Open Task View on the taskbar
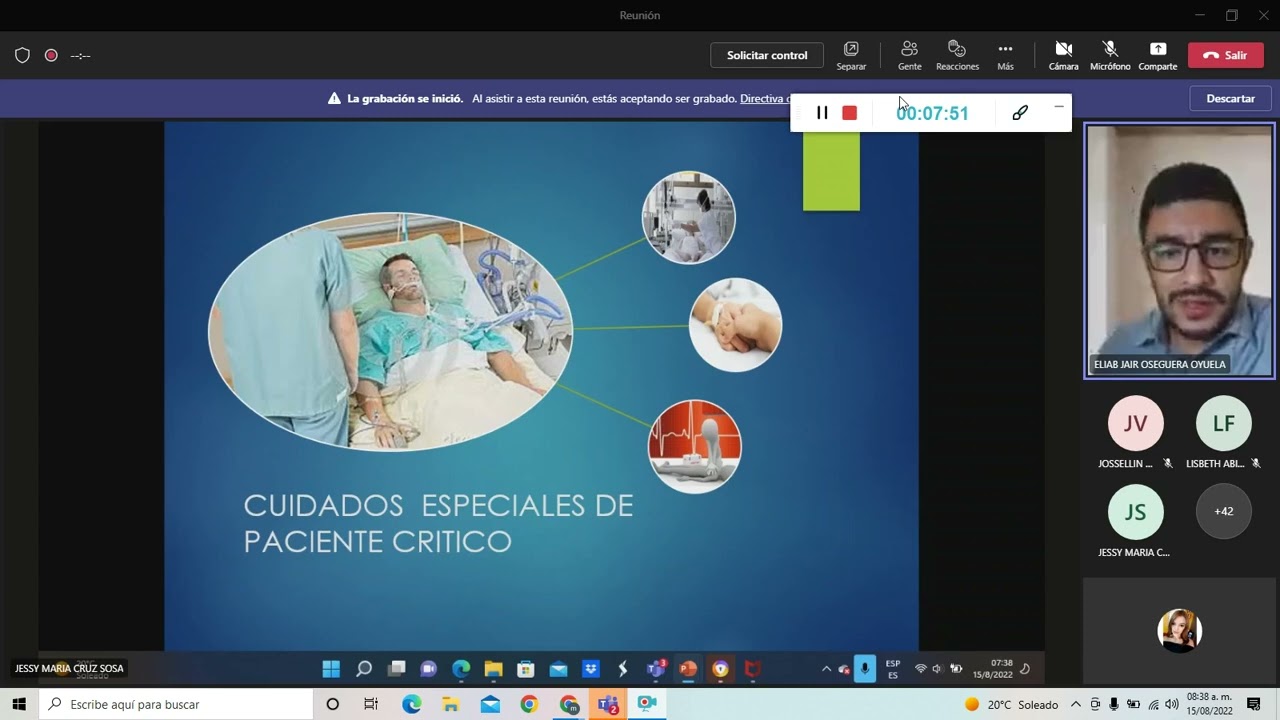 click(371, 704)
